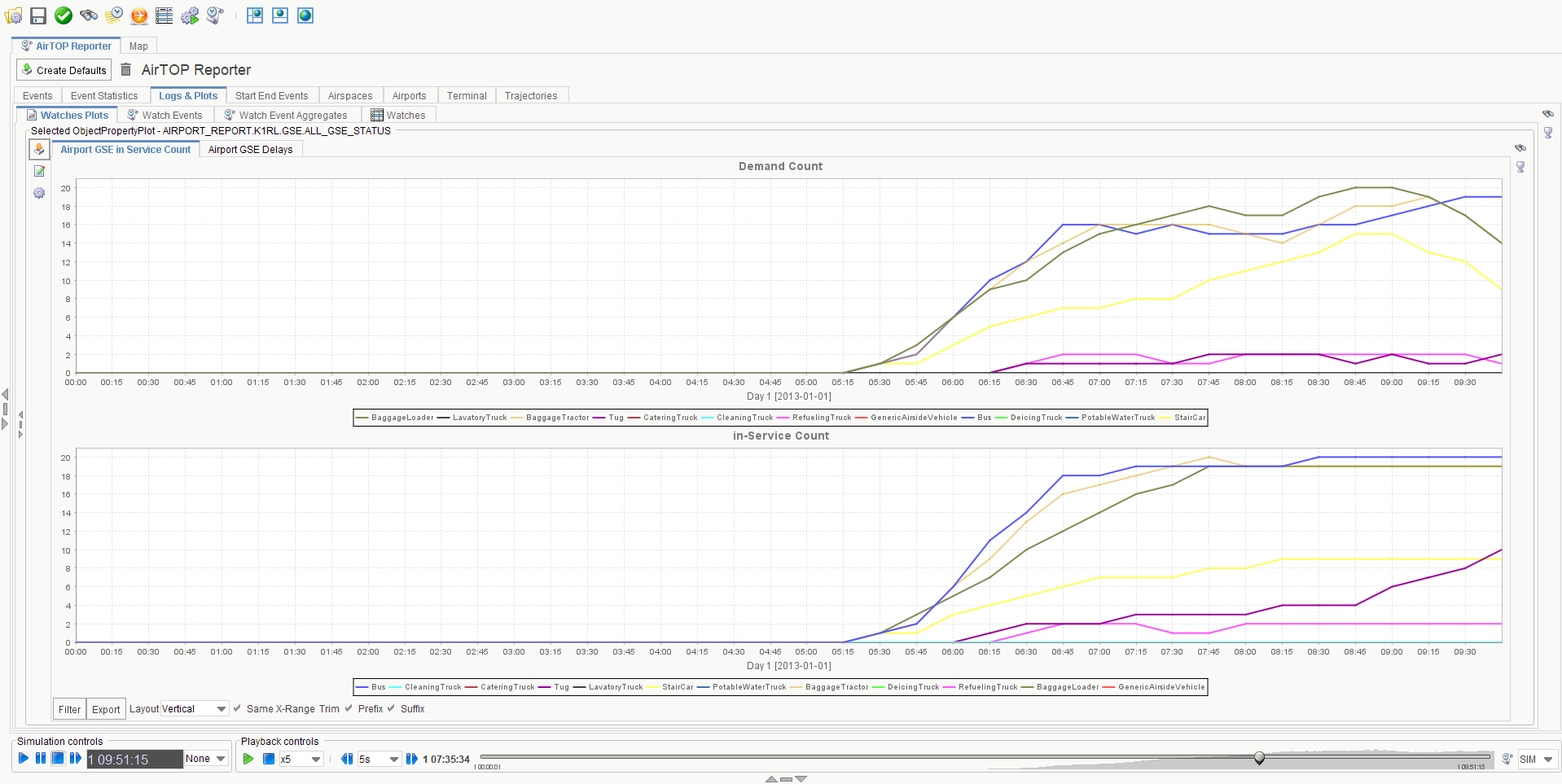The width and height of the screenshot is (1562, 784).
Task: Toggle the Same X-Range checkbox
Action: [x=238, y=708]
